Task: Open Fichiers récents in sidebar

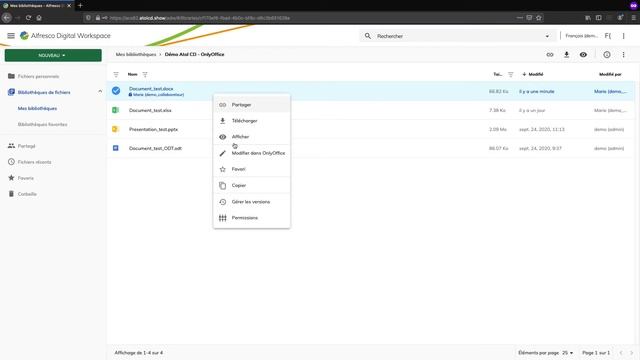Action: [35, 162]
